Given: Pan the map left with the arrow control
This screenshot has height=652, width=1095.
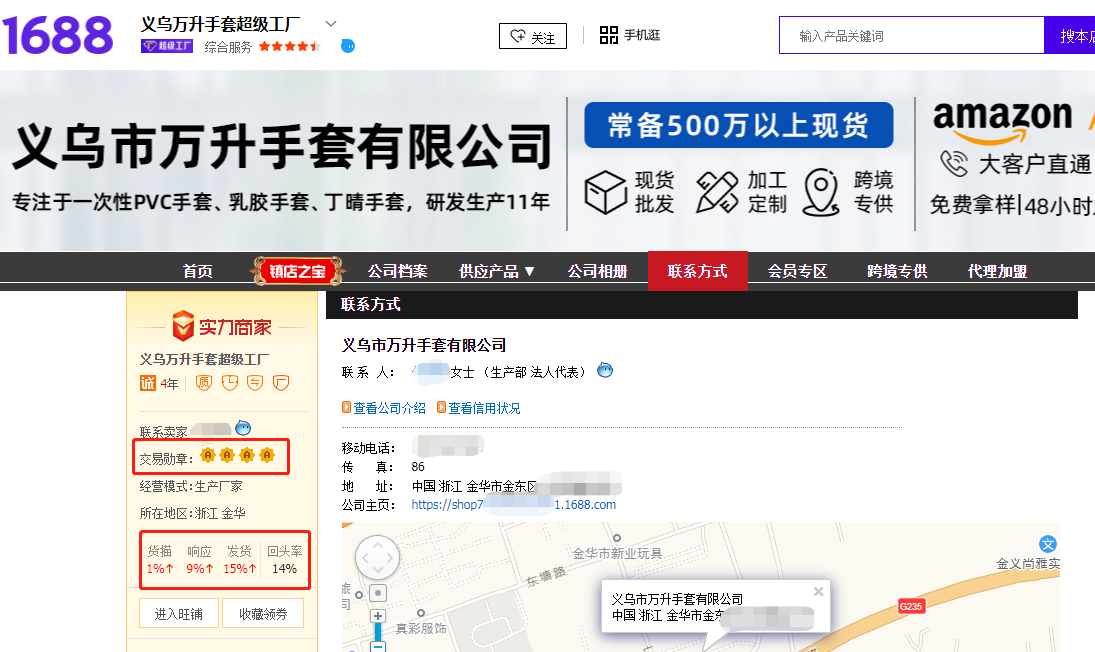Looking at the screenshot, I should [x=363, y=558].
